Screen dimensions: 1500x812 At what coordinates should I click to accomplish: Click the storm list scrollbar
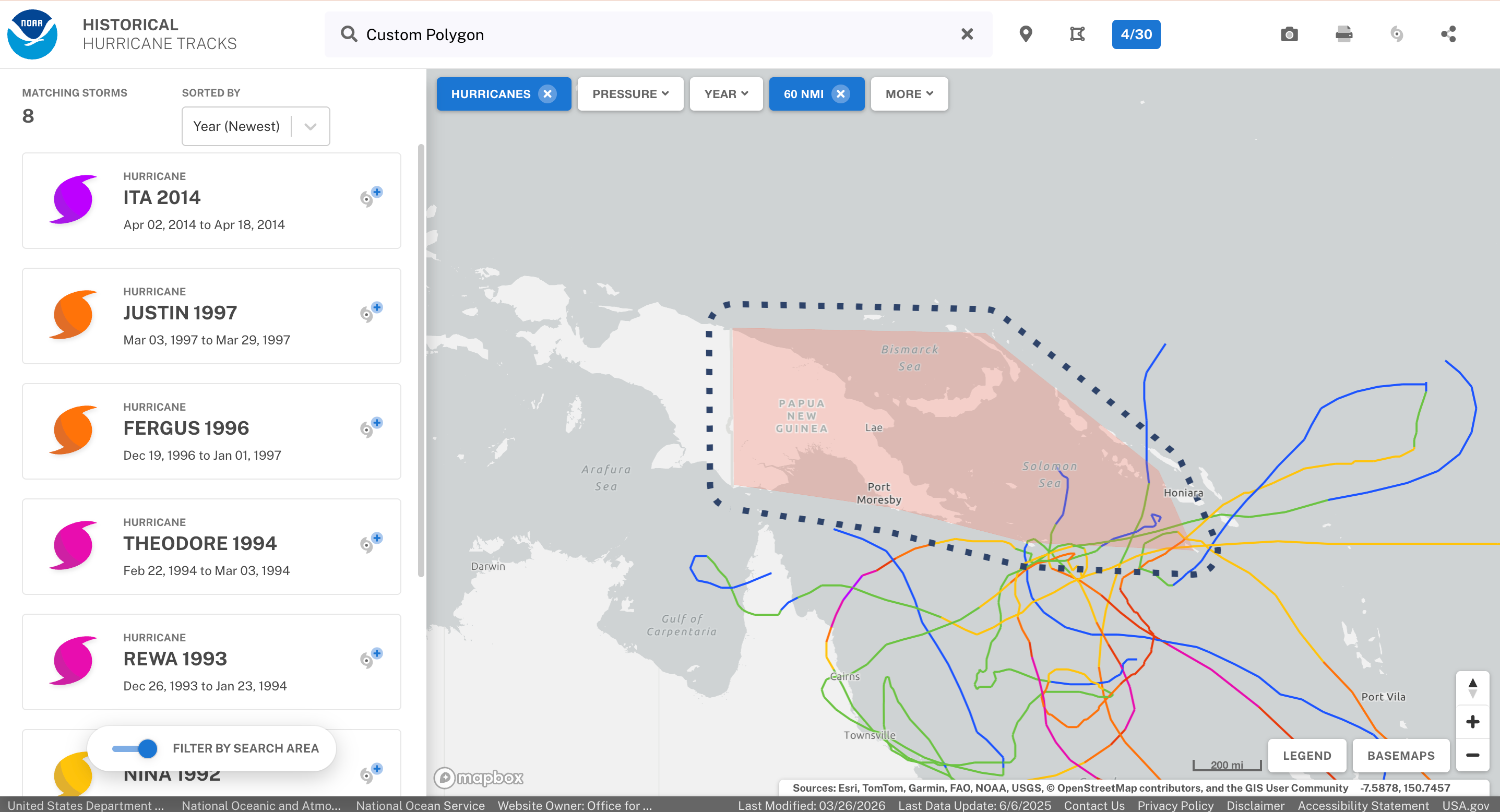coord(421,361)
